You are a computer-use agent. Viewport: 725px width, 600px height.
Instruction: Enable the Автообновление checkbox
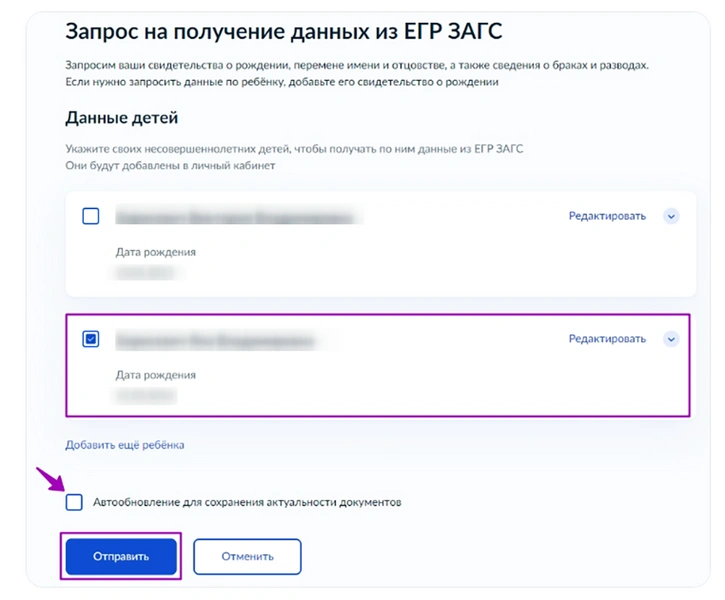coord(74,502)
